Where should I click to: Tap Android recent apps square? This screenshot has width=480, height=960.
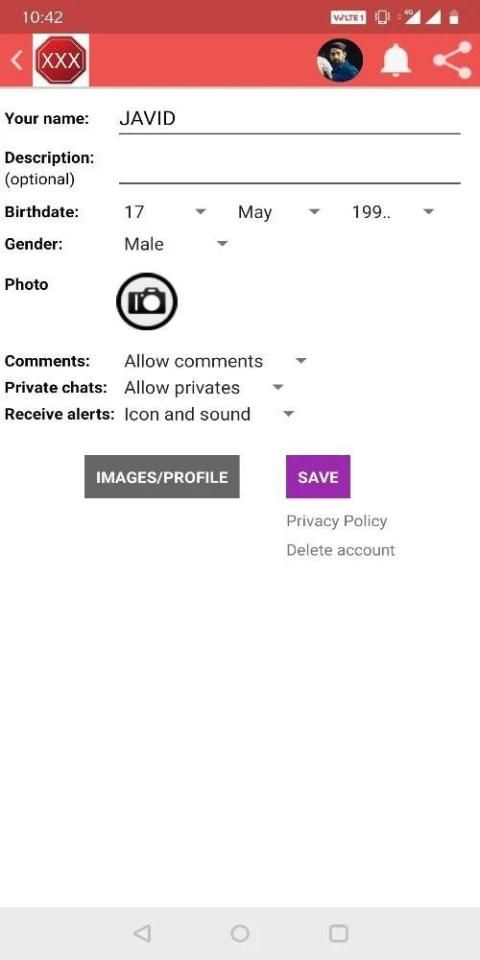tap(339, 933)
